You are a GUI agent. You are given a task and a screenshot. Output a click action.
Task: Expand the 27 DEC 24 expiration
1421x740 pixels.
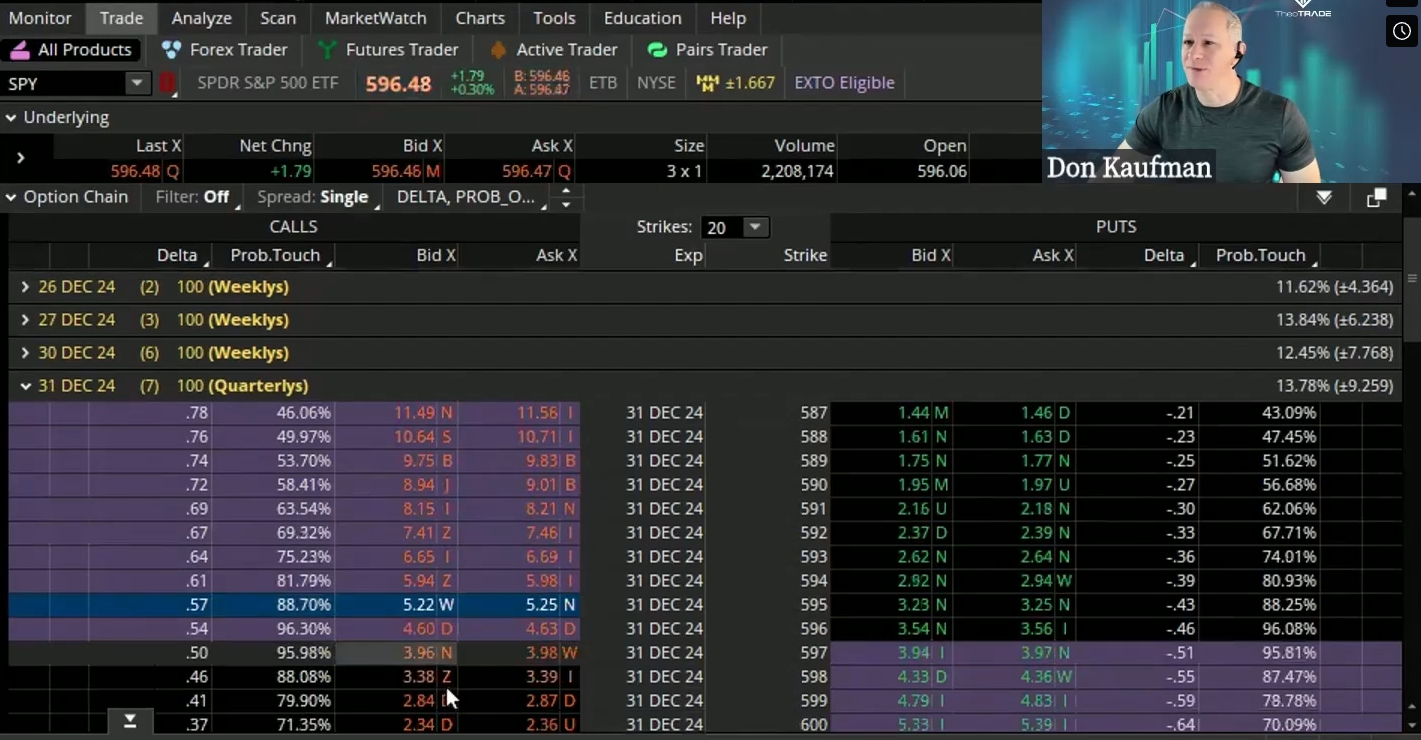pyautogui.click(x=25, y=320)
